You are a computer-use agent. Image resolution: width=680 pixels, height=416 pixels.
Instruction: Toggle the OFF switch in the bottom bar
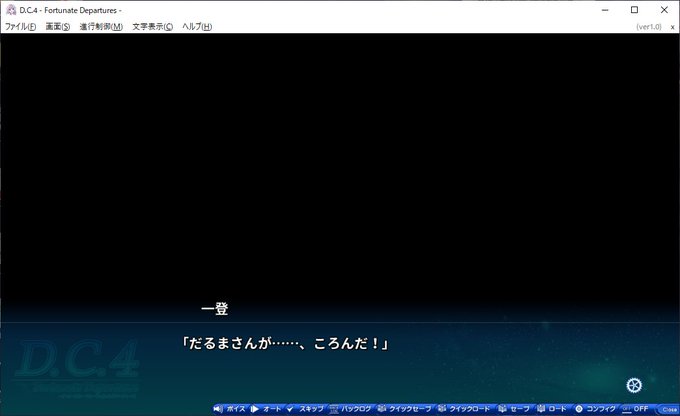[636, 409]
